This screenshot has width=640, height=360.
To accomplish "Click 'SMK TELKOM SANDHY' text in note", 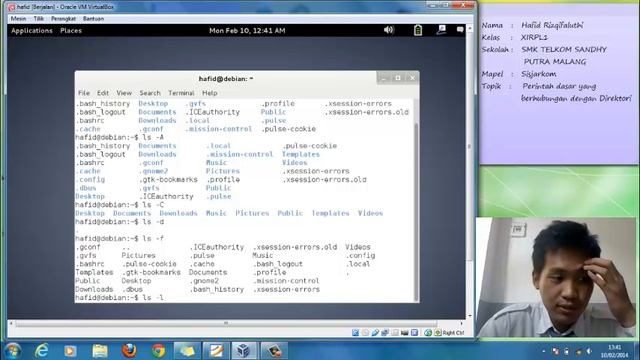I will (x=564, y=49).
